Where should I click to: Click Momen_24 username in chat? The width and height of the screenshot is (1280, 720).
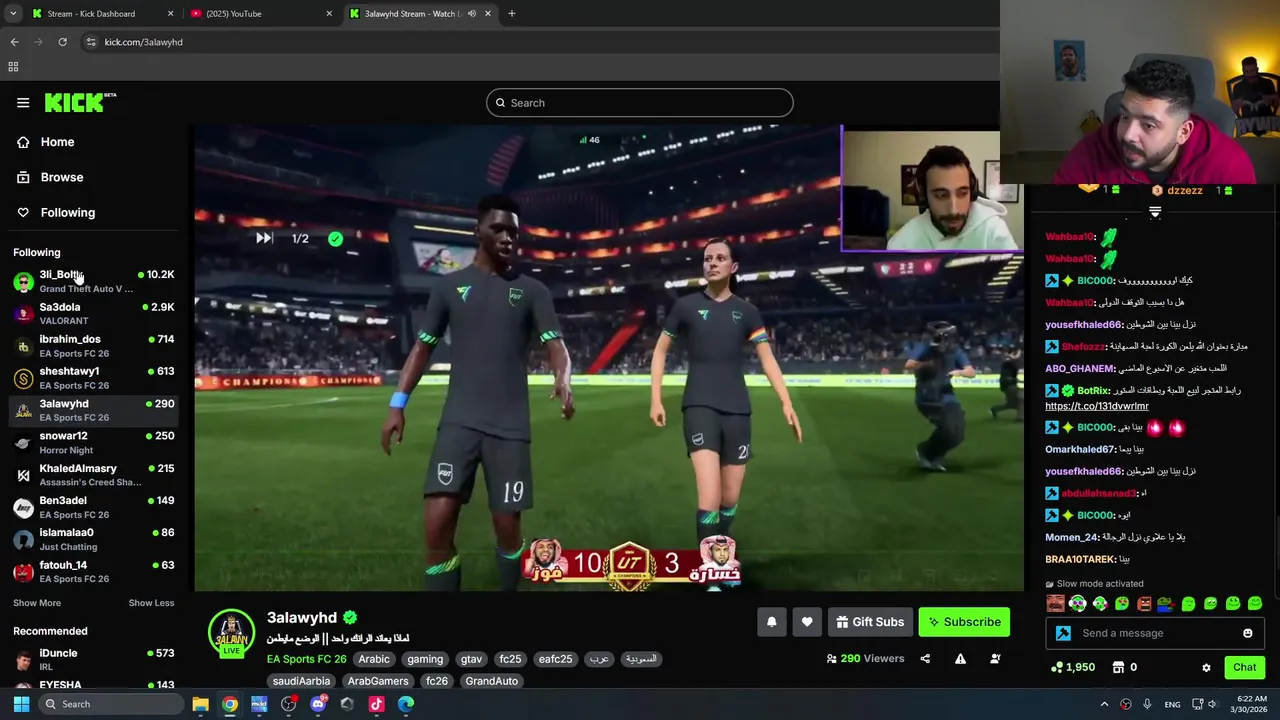pyautogui.click(x=1073, y=537)
